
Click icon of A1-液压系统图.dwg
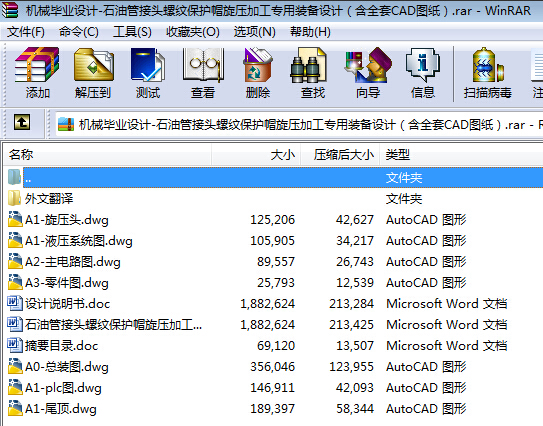[15, 240]
